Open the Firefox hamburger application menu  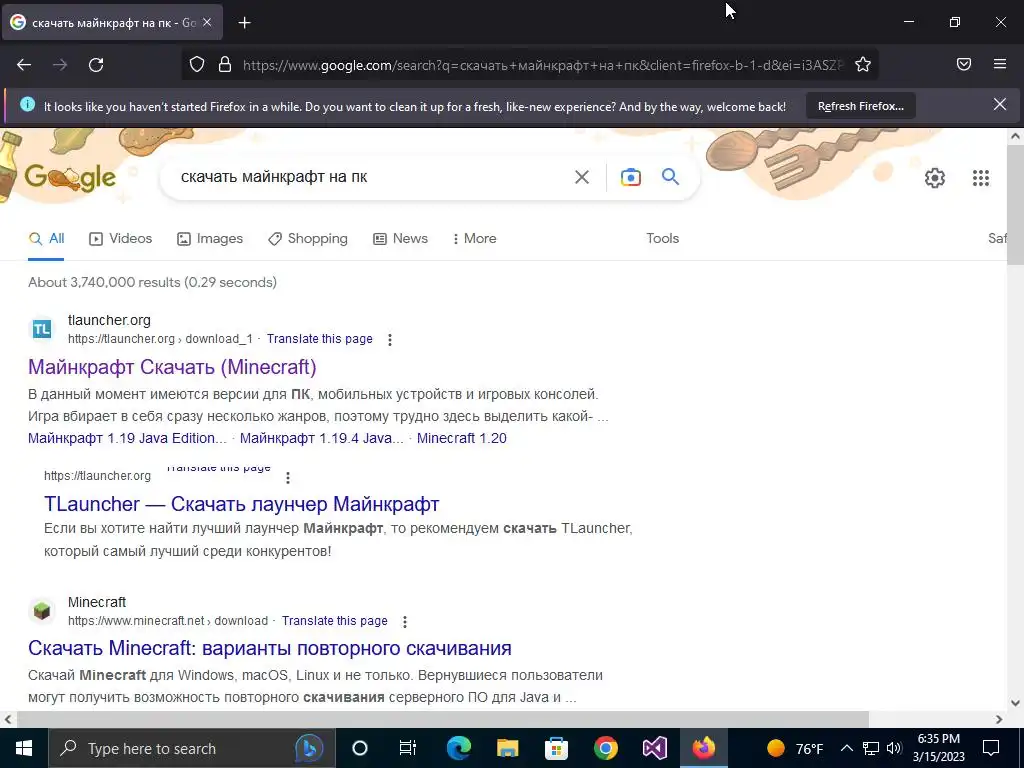tap(1000, 64)
